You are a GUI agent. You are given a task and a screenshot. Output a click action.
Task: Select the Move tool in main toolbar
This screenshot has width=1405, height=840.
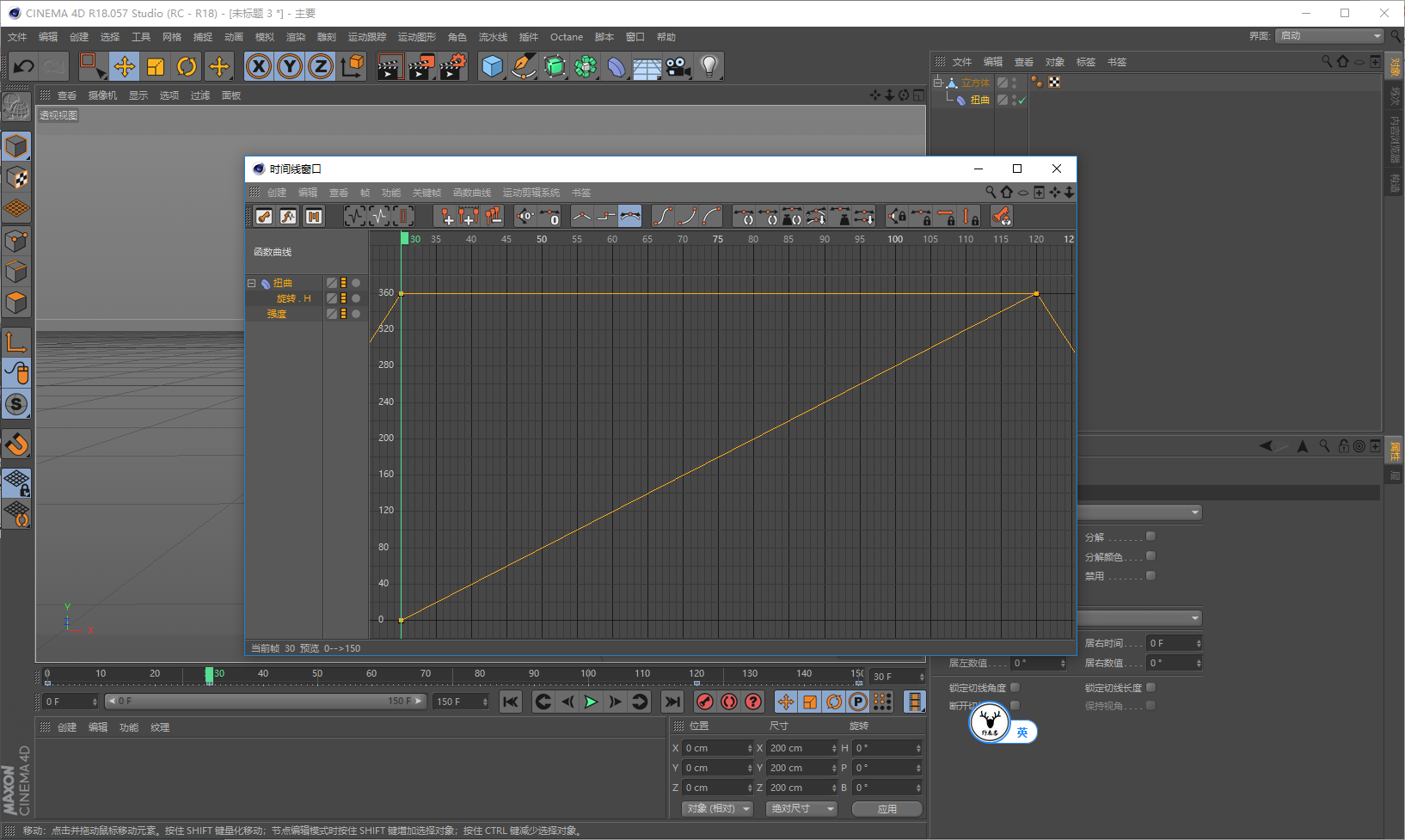(x=124, y=66)
